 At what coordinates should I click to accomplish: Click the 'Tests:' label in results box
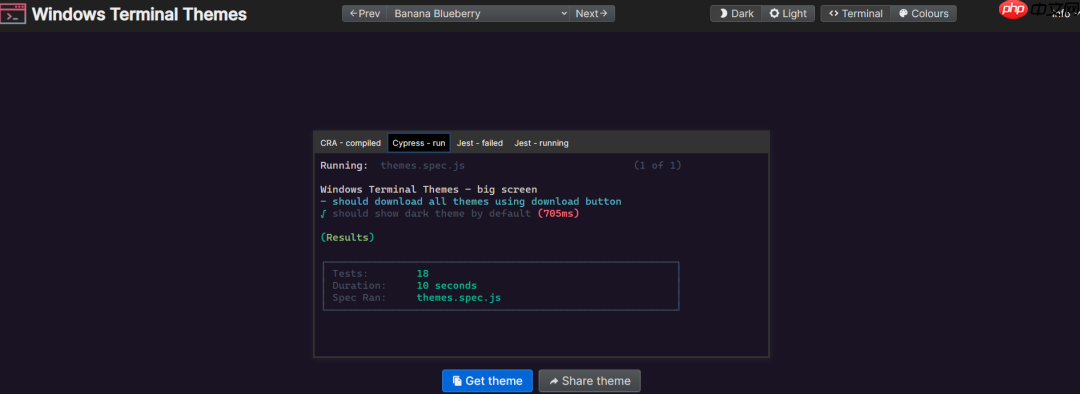coord(351,273)
